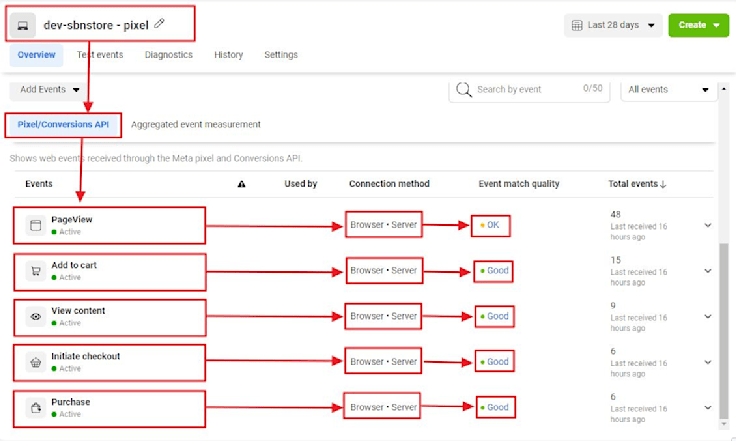Sort by Total events column header

(637, 184)
